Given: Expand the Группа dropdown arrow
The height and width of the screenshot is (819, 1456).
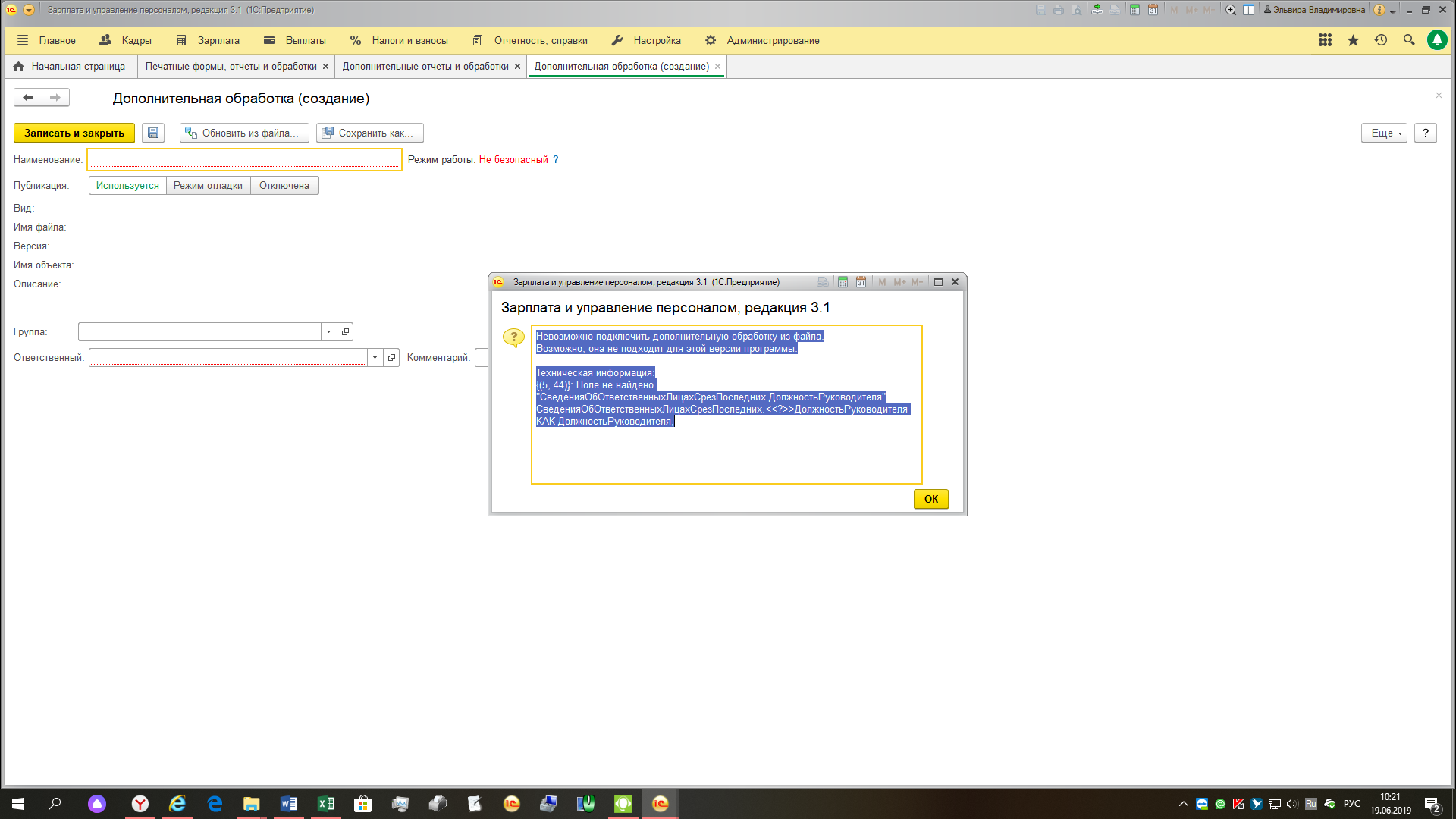Looking at the screenshot, I should click(x=328, y=332).
